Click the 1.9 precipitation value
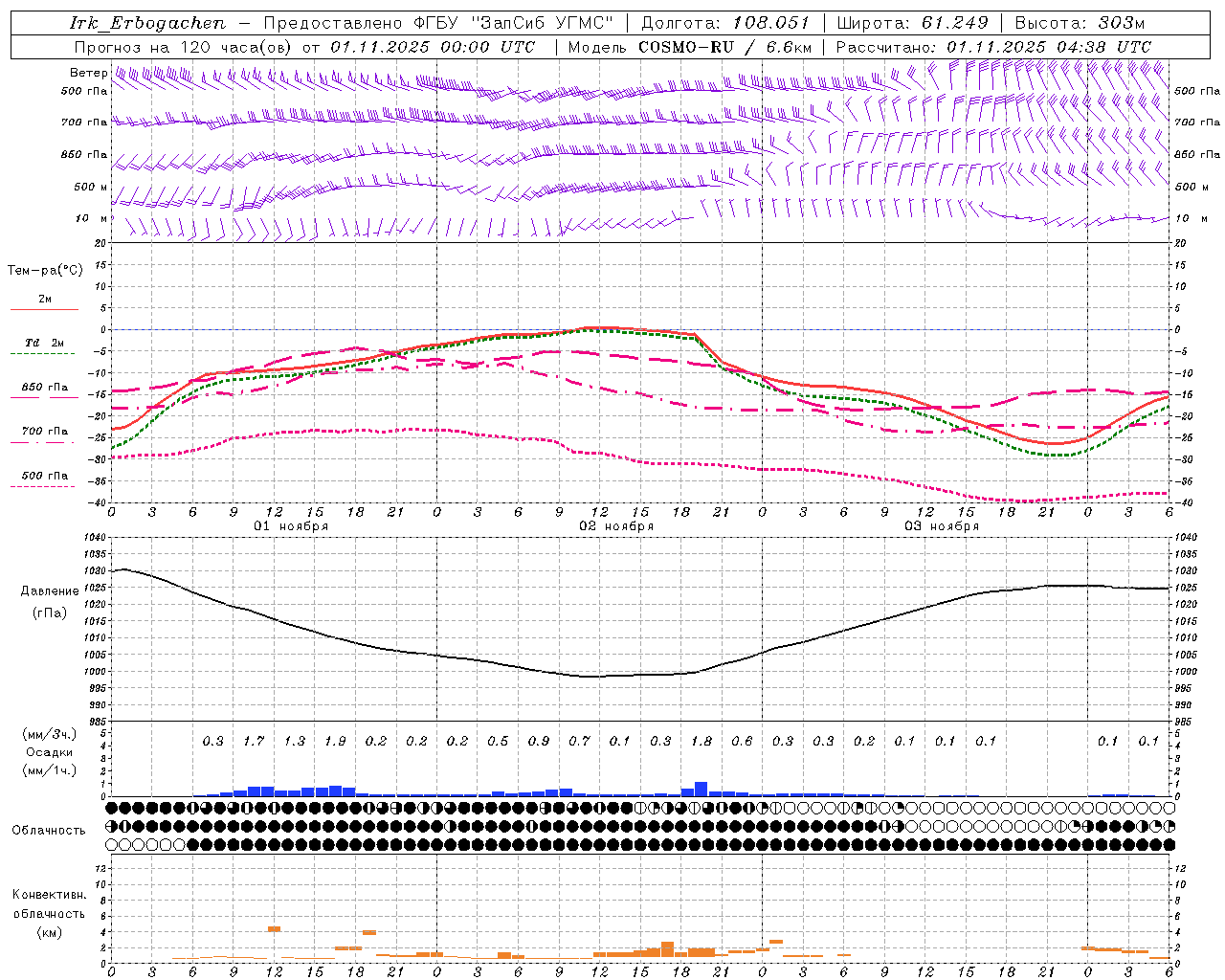The height and width of the screenshot is (980, 1225). tap(335, 742)
